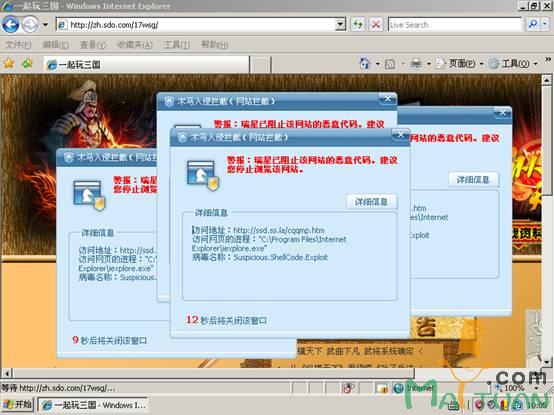Expand the address bar dropdown list
The height and width of the screenshot is (415, 554).
tap(341, 25)
